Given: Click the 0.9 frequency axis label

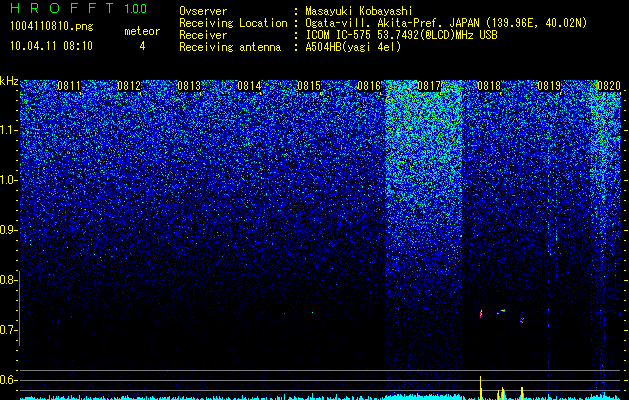Looking at the screenshot, I should coord(7,230).
